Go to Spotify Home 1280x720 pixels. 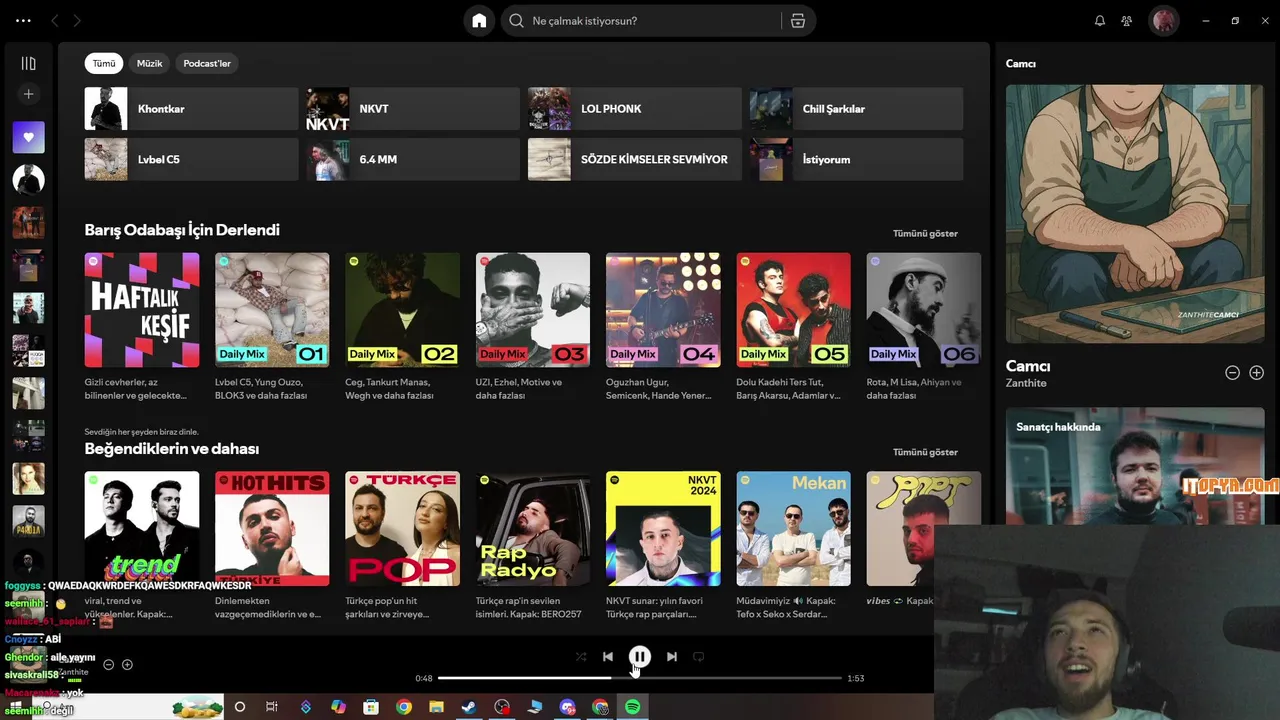pyautogui.click(x=479, y=21)
